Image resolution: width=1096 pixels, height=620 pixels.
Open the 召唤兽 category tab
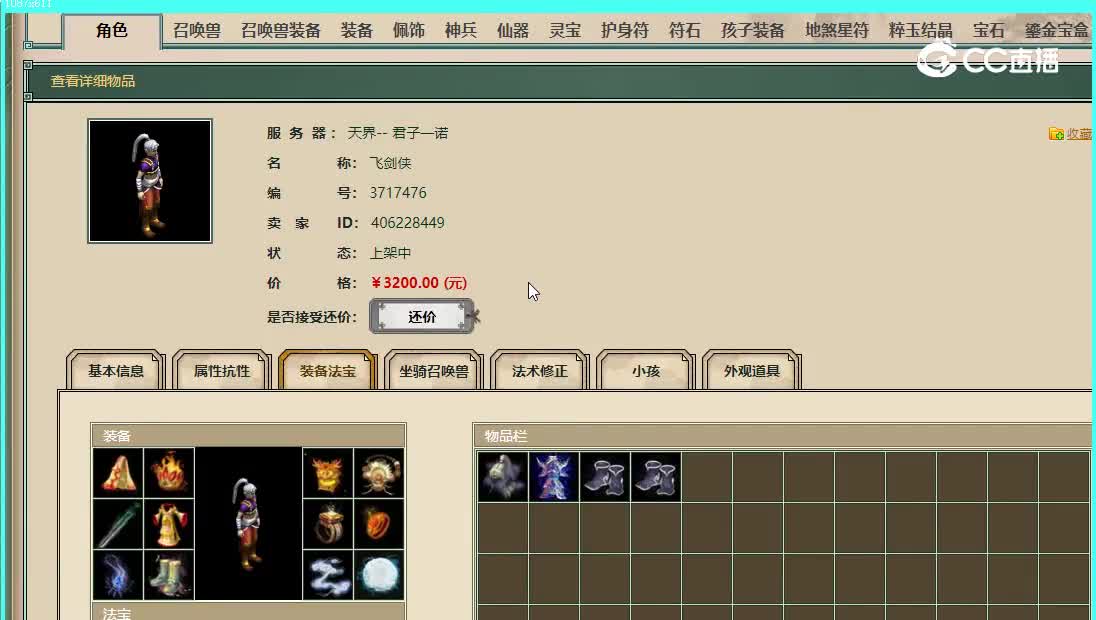click(x=197, y=31)
